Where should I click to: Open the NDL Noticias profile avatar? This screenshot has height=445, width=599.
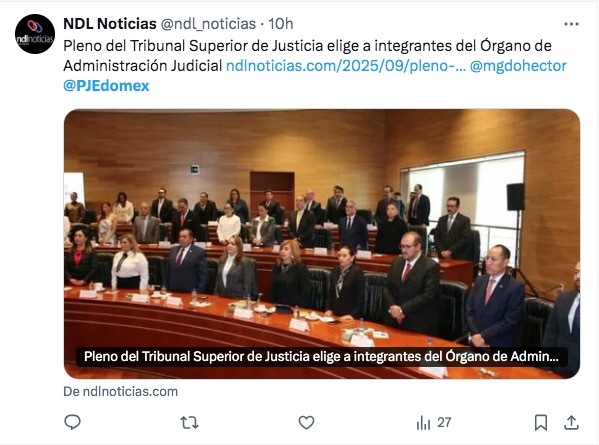tap(35, 34)
